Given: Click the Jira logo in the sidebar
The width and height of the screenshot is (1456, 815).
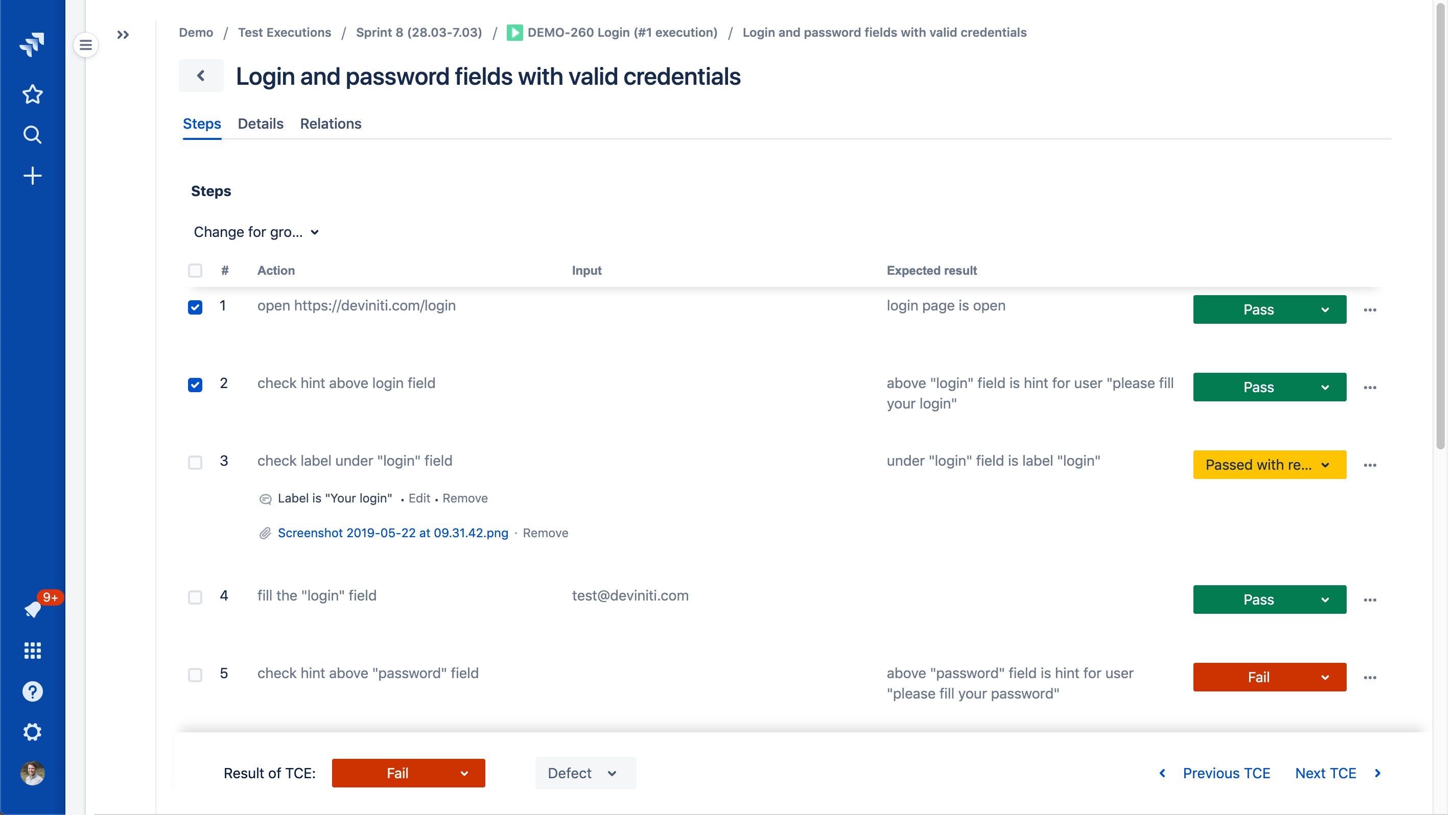Looking at the screenshot, I should point(32,44).
